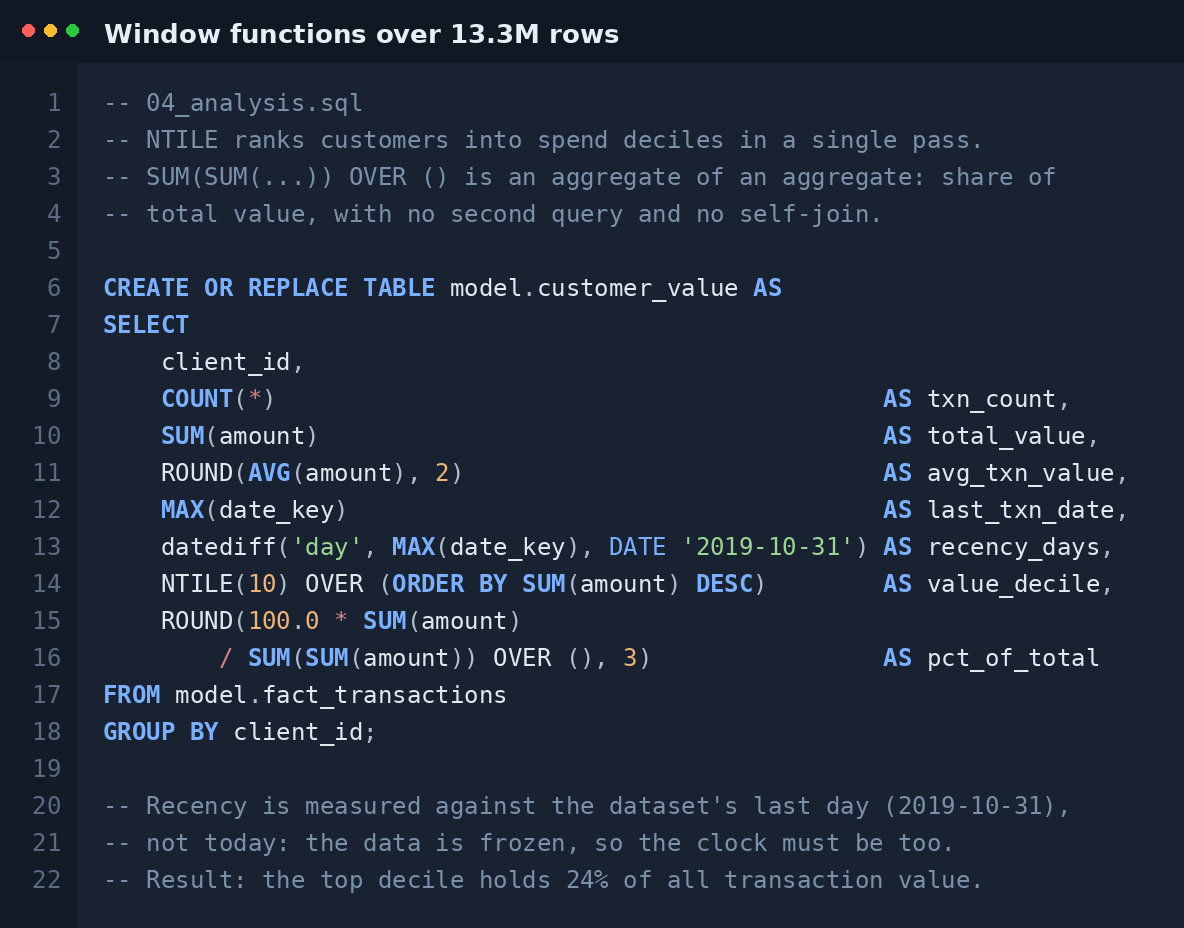The image size is (1184, 928).
Task: Click line number 22 in the gutter
Action: tap(47, 880)
